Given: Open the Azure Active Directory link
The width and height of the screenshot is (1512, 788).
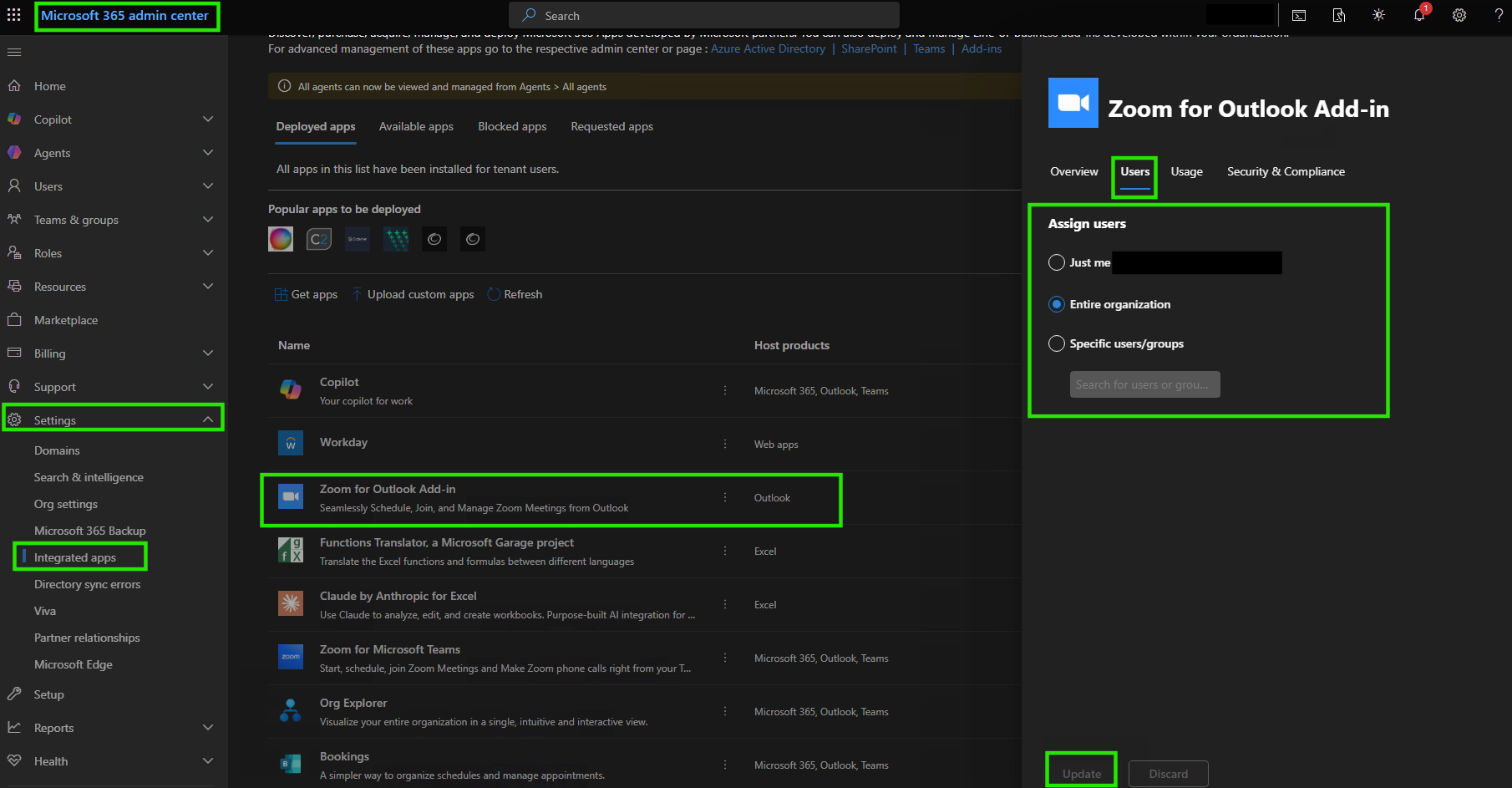Looking at the screenshot, I should pyautogui.click(x=768, y=48).
